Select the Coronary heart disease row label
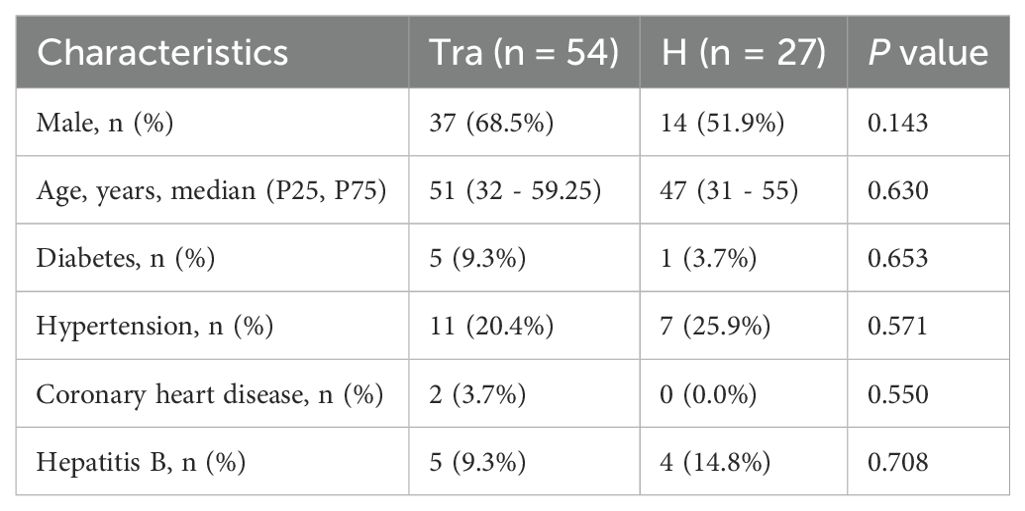The image size is (1025, 511). coord(209,394)
